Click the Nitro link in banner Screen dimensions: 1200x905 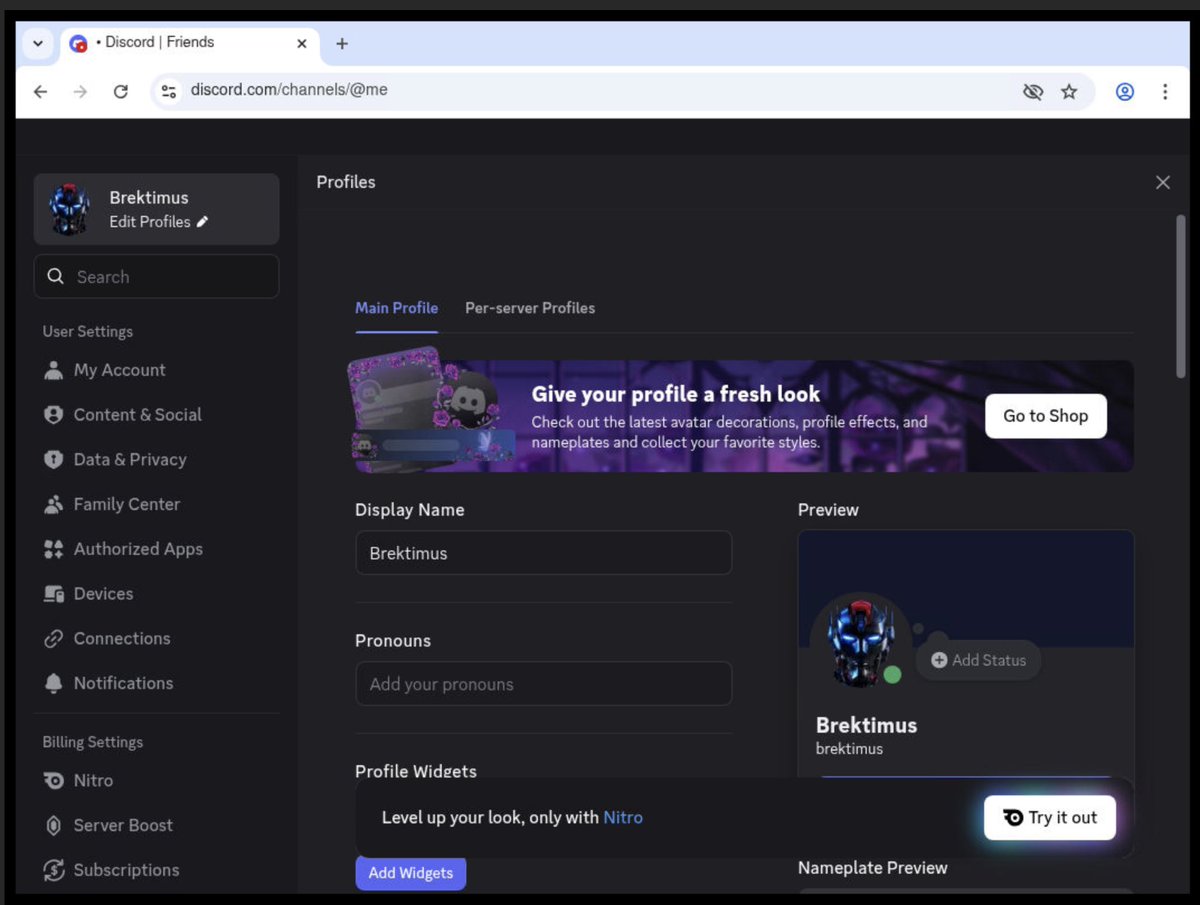623,818
